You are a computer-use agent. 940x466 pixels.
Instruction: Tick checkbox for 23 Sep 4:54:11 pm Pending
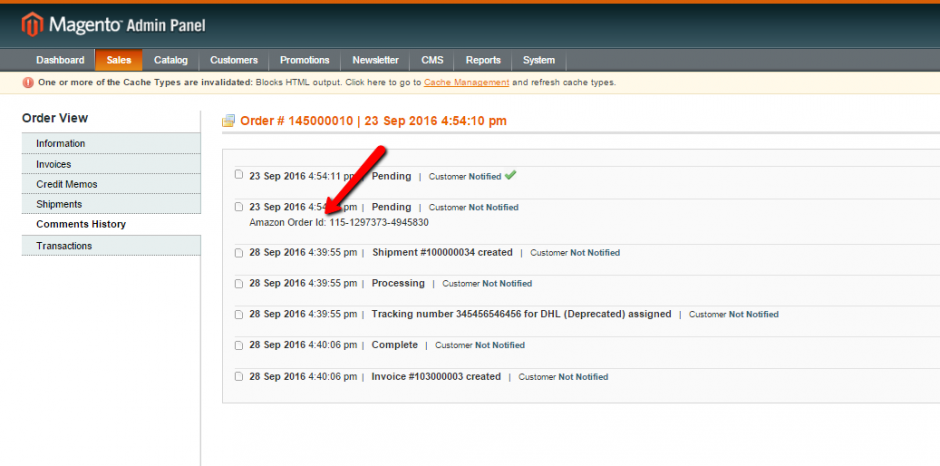click(x=239, y=175)
